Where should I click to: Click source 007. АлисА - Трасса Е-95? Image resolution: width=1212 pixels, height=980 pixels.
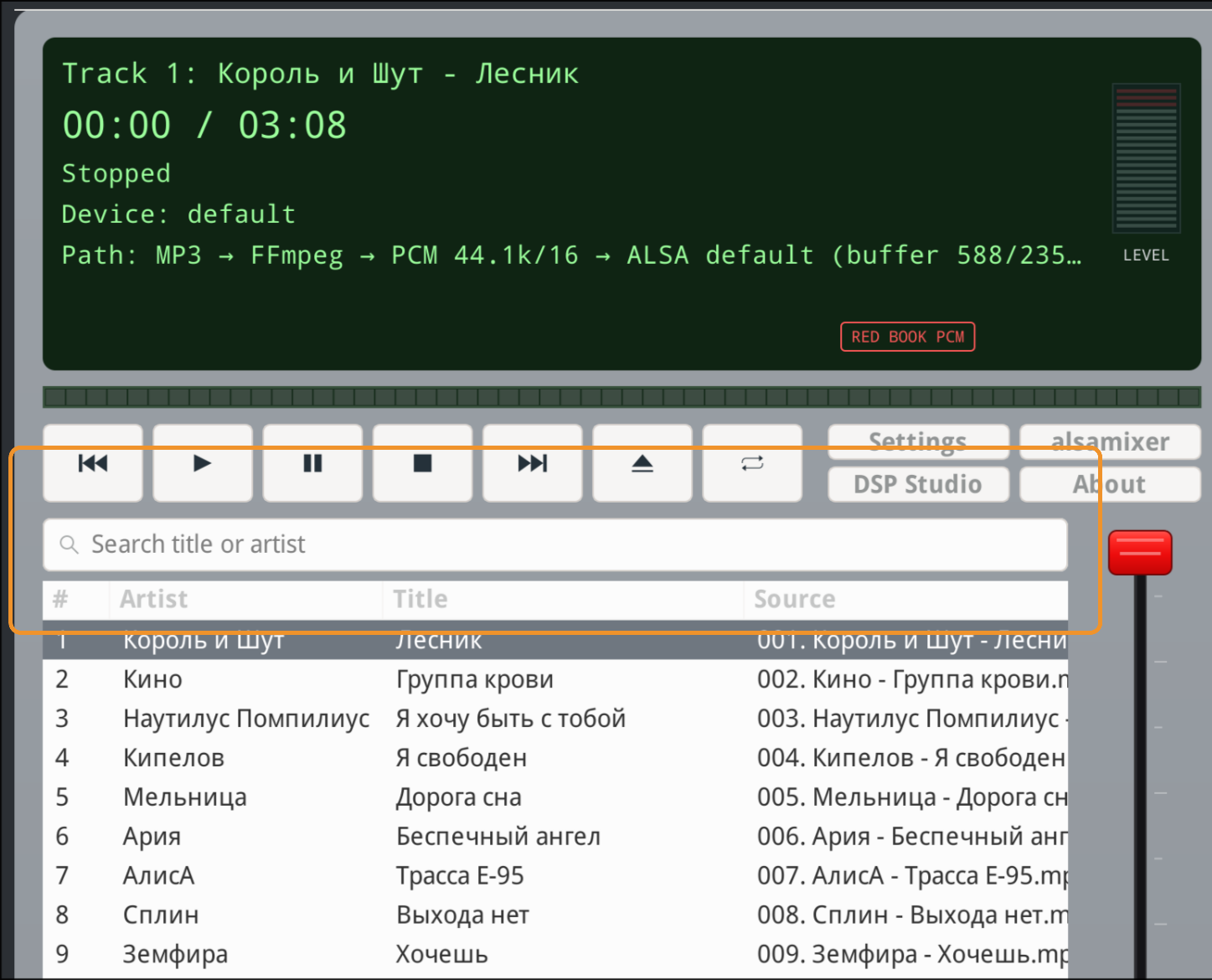pyautogui.click(x=913, y=876)
